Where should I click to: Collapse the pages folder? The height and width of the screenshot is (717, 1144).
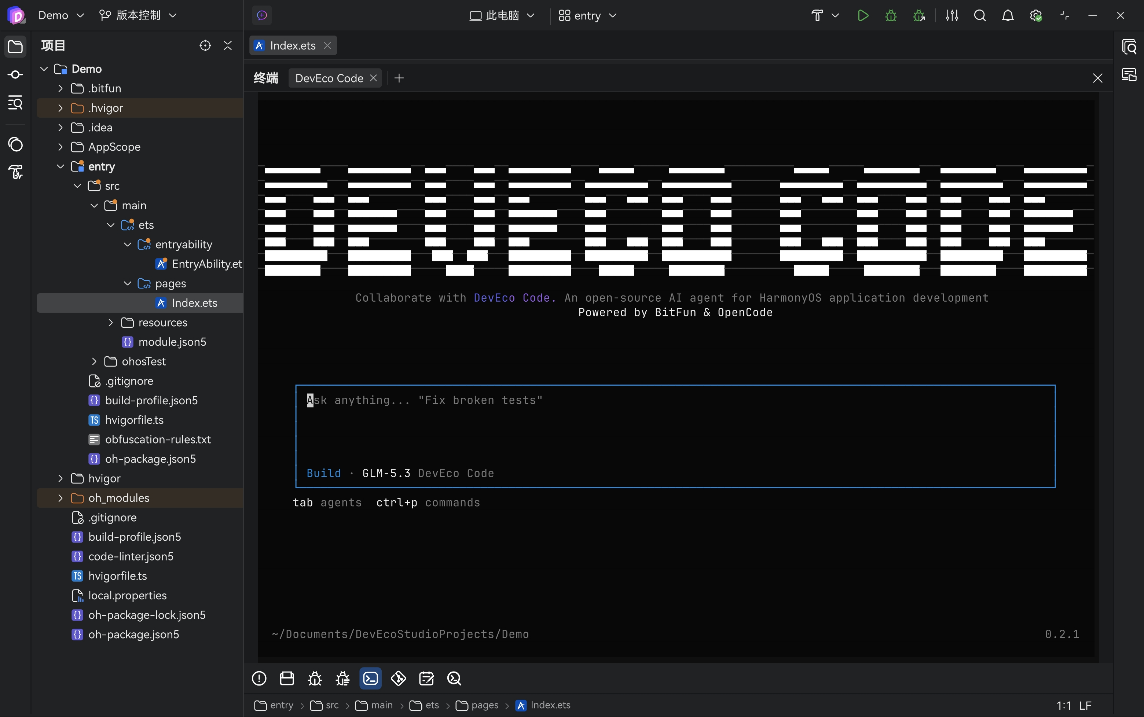128,283
